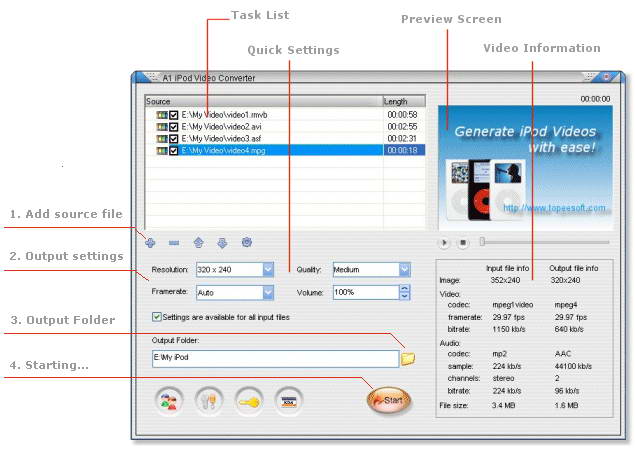The width and height of the screenshot is (635, 450).
Task: Open the tools wrench round icon
Action: 209,401
